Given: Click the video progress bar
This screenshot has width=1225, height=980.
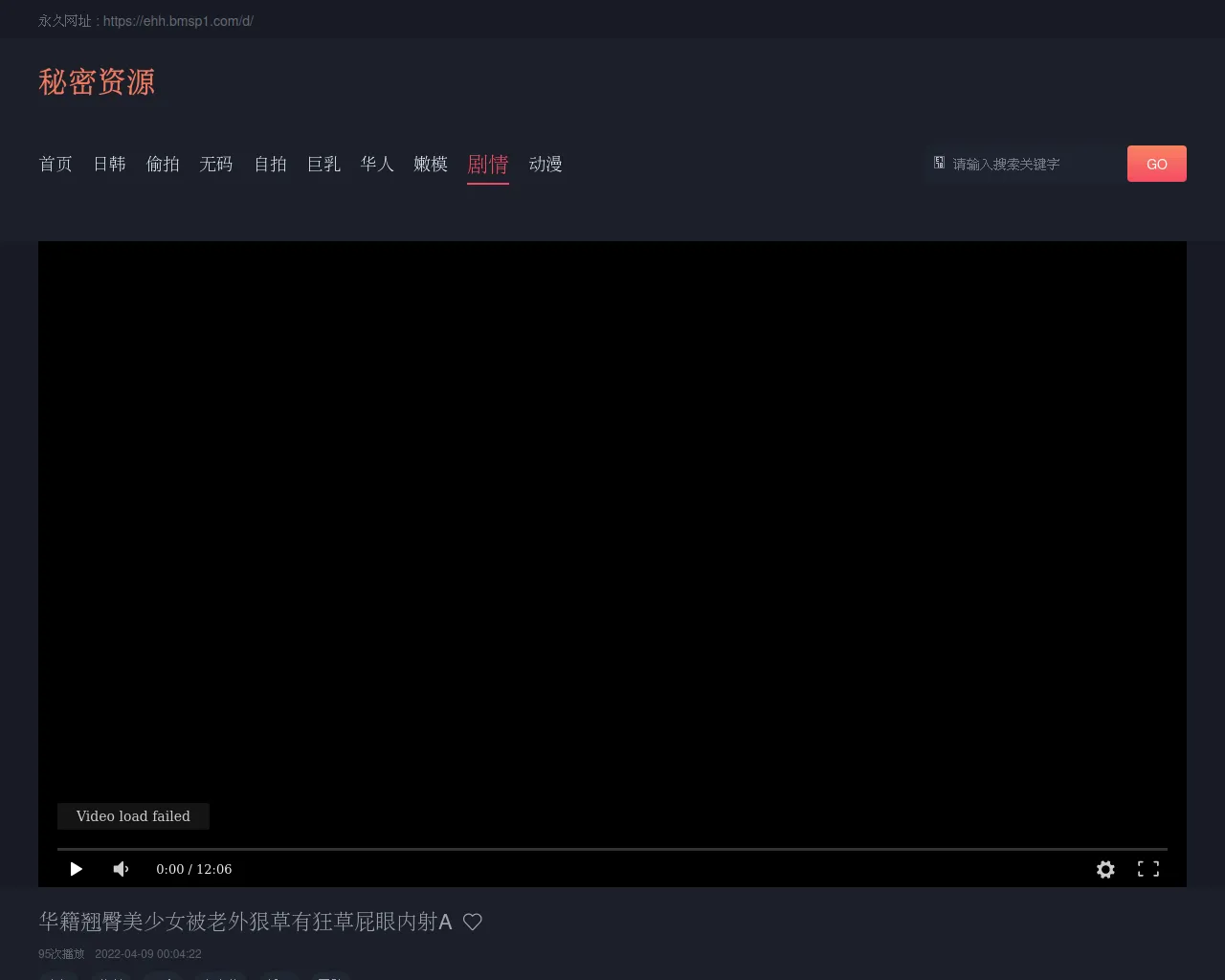Looking at the screenshot, I should click(612, 849).
